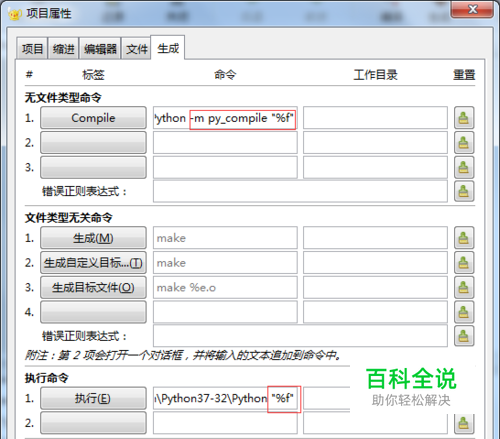Select the 生成 tab
The width and height of the screenshot is (500, 439).
click(168, 48)
